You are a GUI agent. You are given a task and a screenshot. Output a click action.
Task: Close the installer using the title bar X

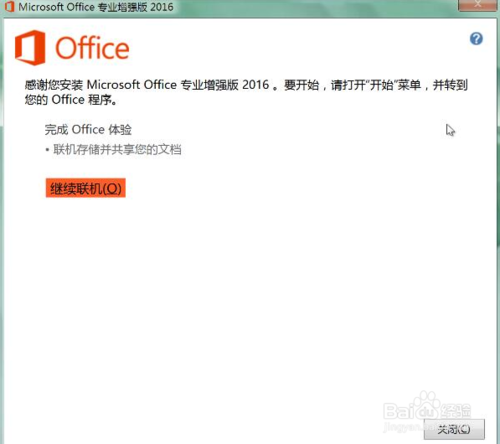click(477, 5)
